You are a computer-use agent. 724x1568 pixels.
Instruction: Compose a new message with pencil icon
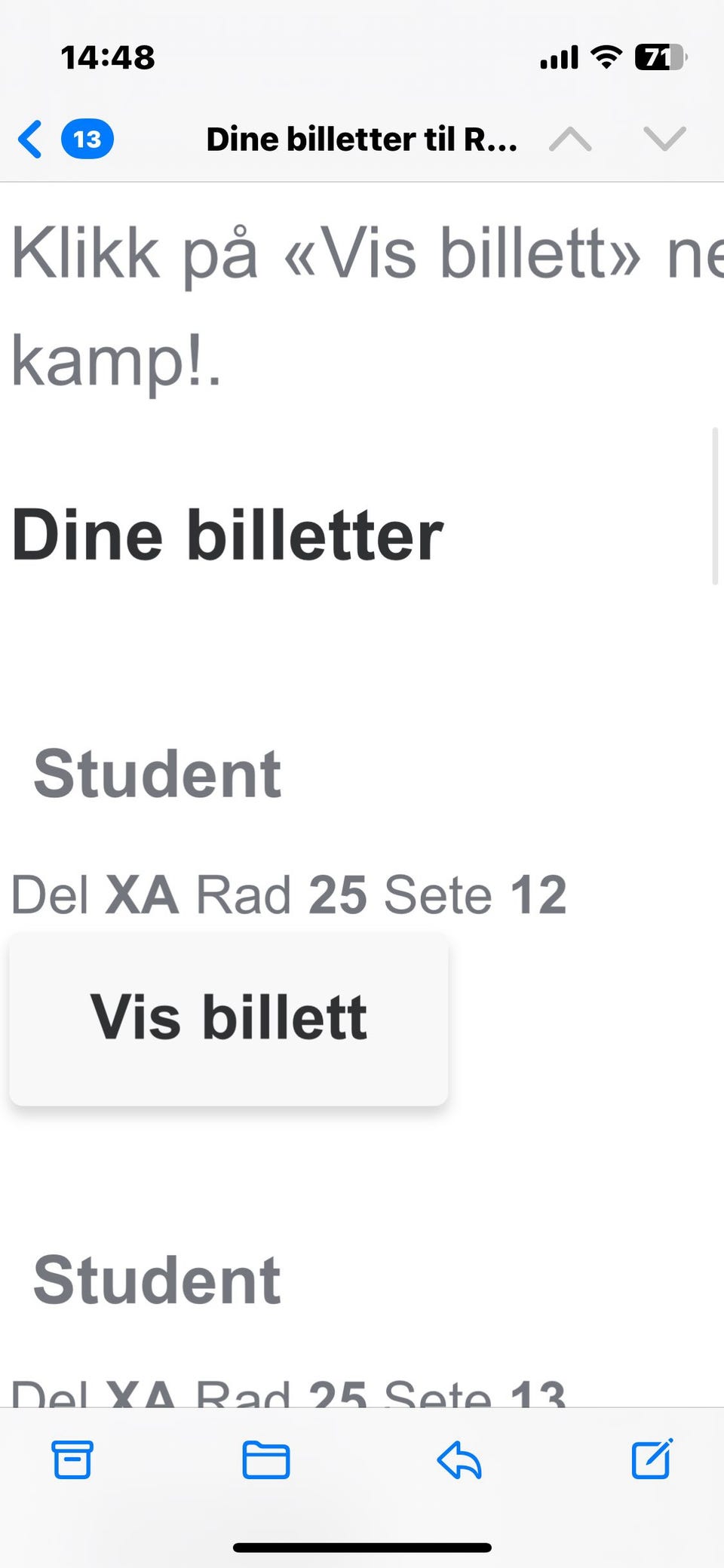(x=652, y=1459)
